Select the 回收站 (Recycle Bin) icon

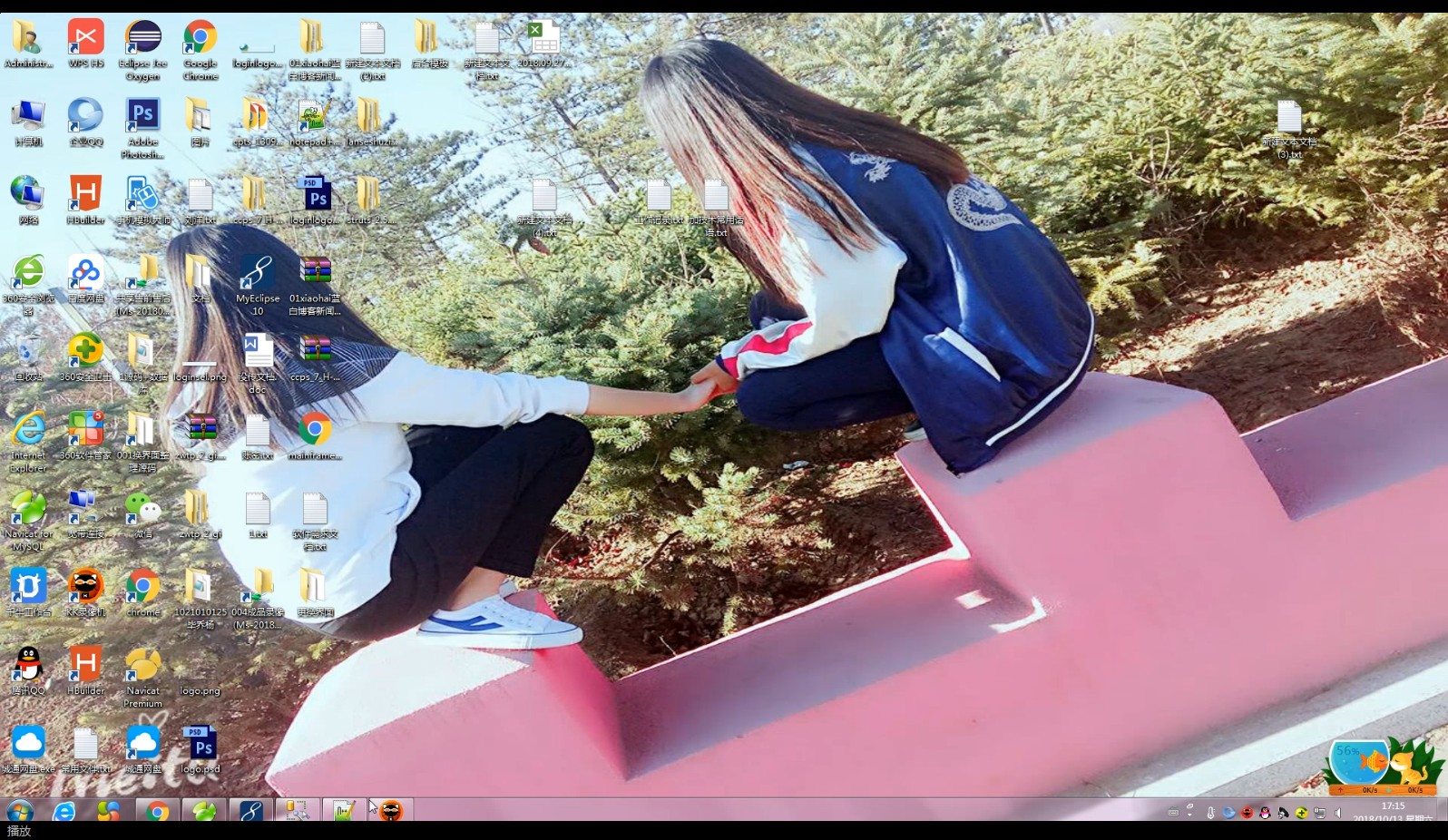tap(28, 357)
